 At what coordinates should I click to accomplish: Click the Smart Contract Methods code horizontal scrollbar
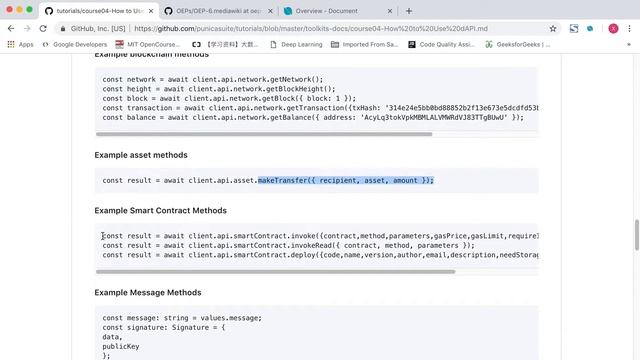pos(276,272)
